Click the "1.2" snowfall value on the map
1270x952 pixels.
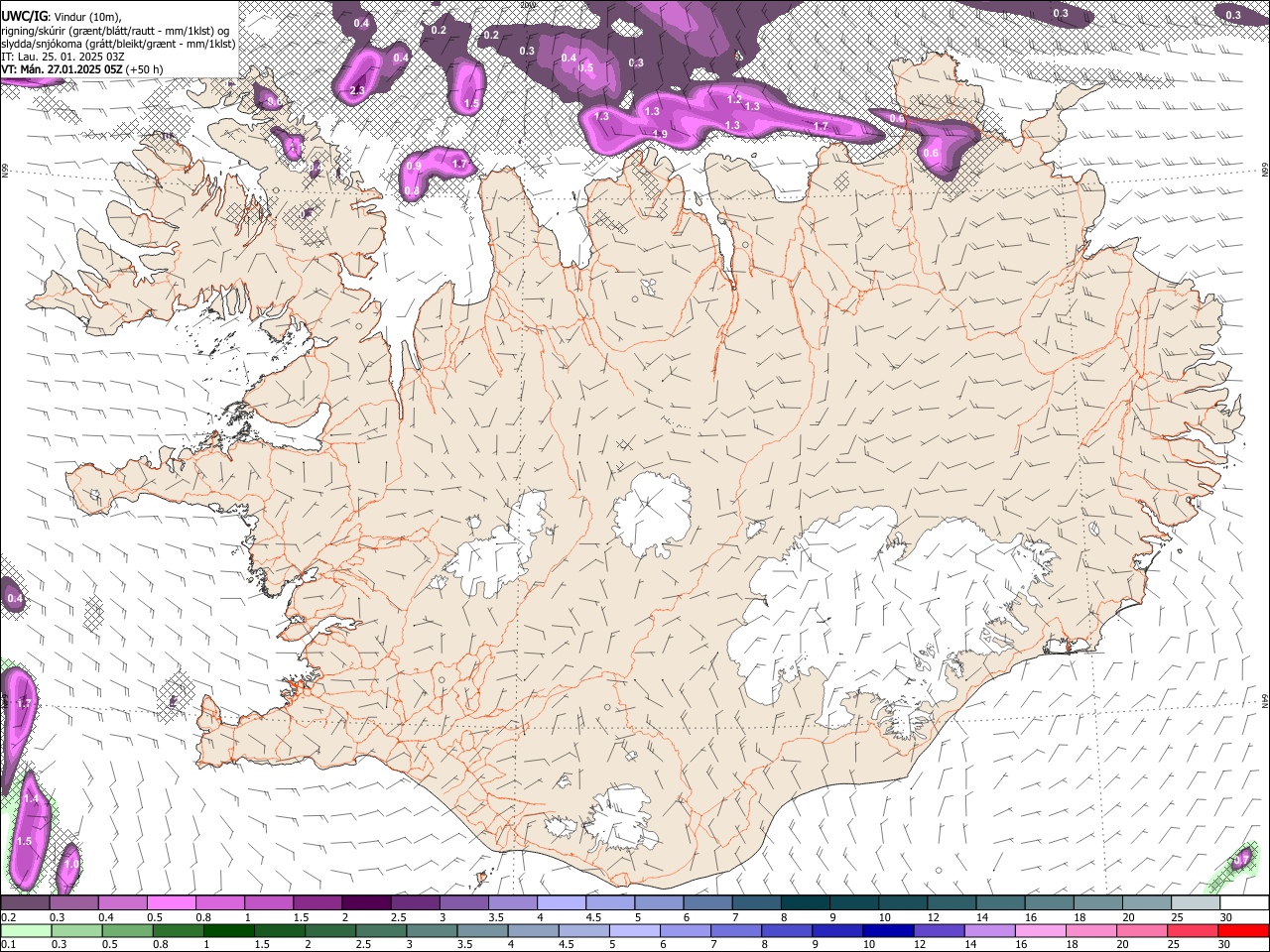(734, 99)
